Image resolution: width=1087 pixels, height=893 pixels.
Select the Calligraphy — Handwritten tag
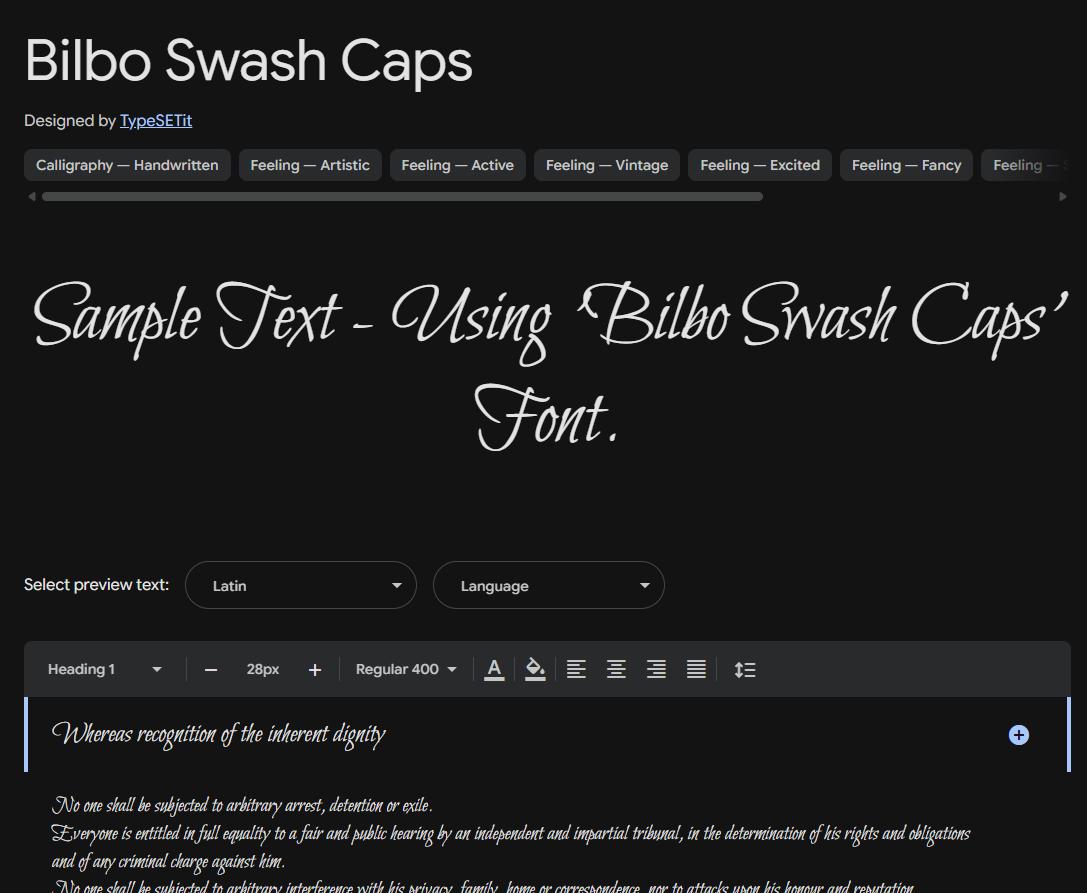127,165
